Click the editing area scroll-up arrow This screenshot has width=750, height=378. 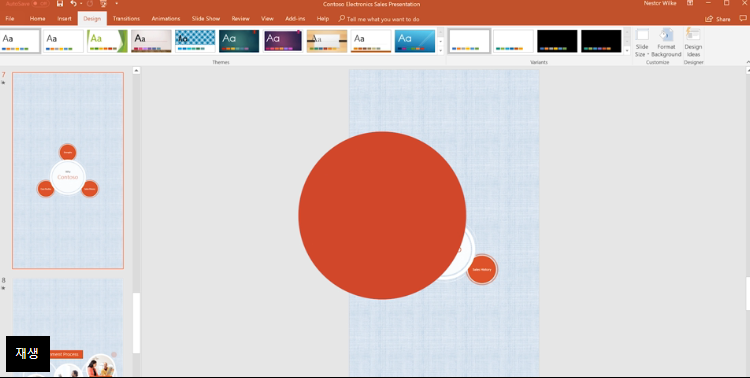748,70
